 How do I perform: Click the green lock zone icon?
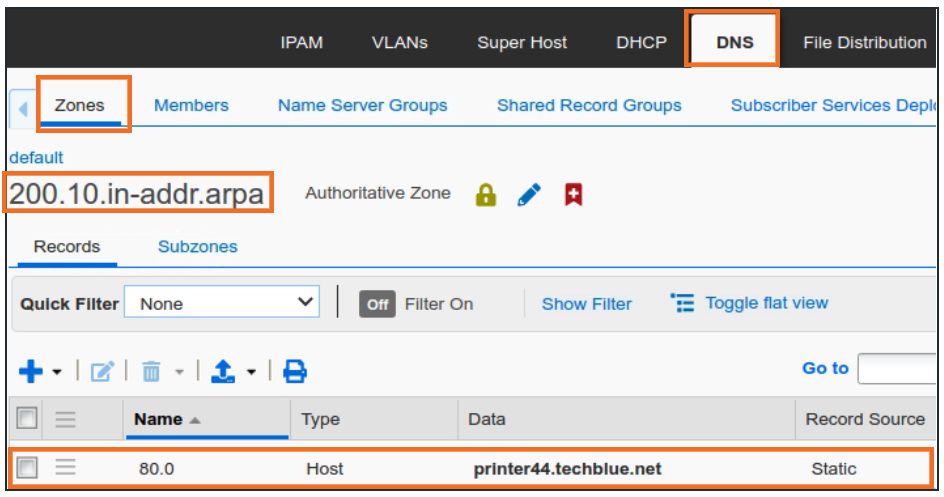486,195
